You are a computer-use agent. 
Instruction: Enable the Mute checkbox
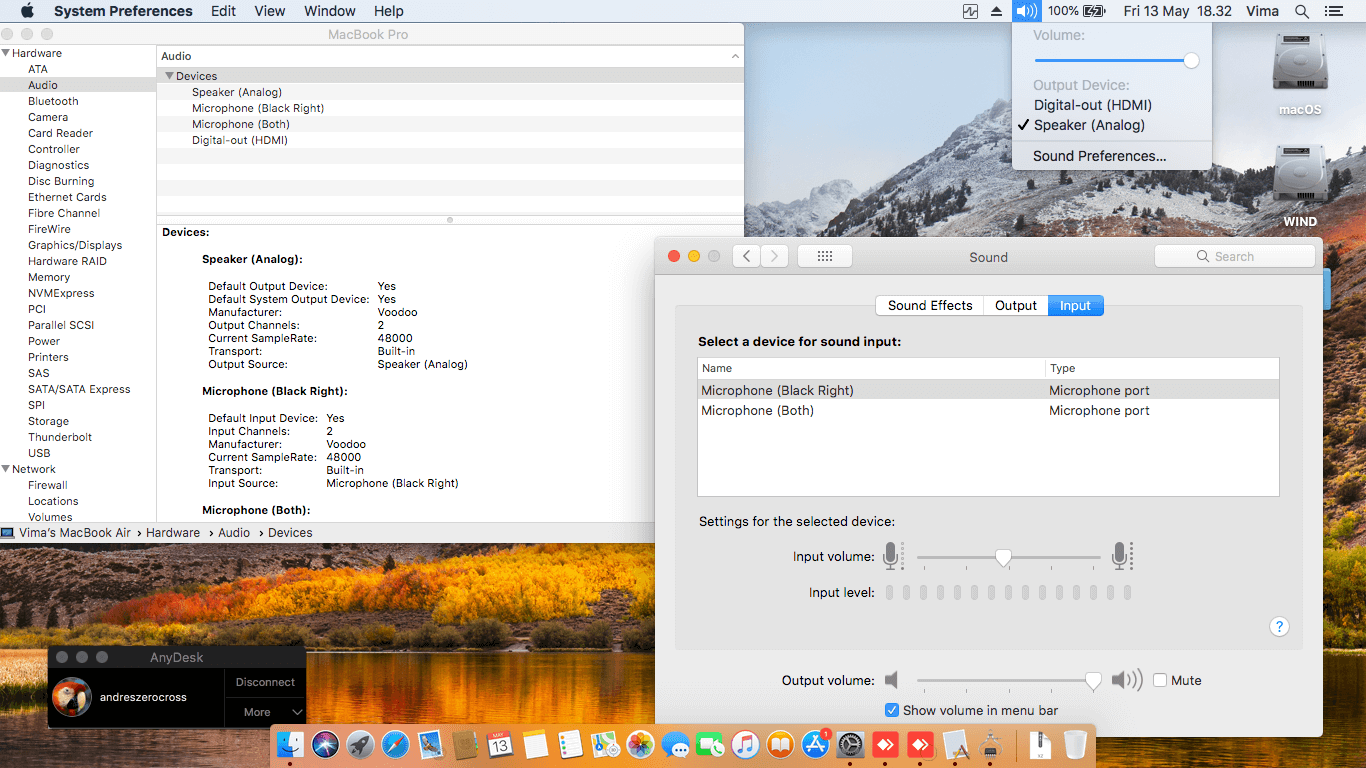[x=1160, y=680]
